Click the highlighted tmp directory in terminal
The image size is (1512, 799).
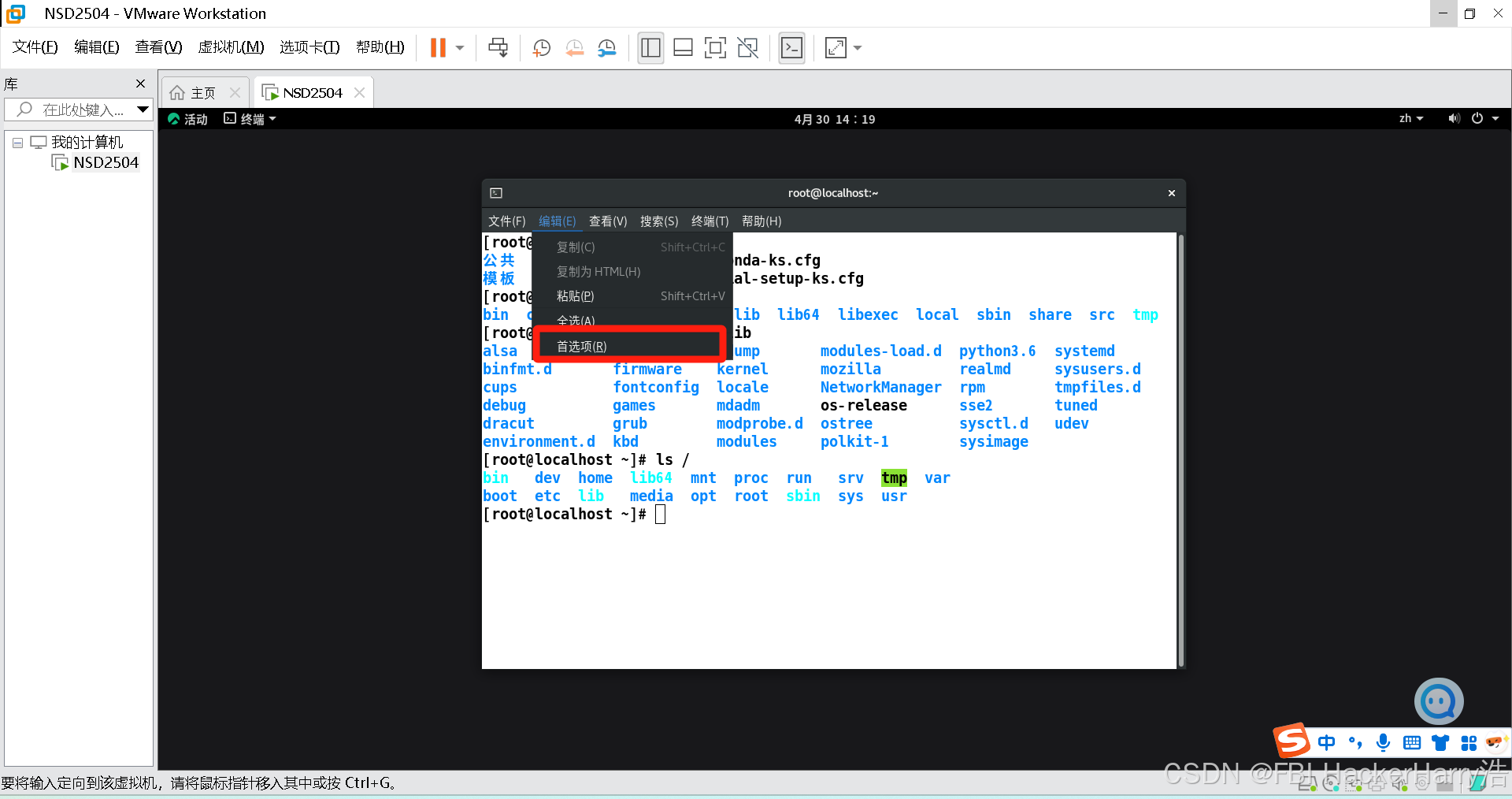(x=894, y=478)
